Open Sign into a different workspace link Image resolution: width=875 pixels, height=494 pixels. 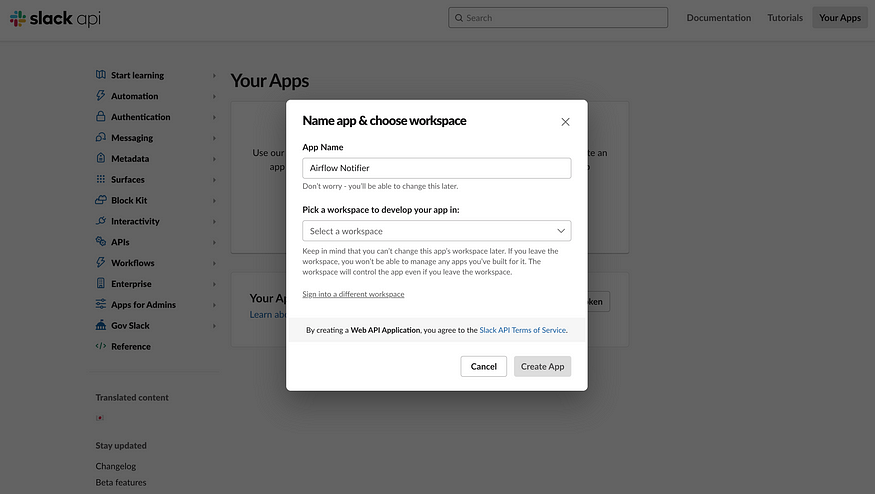click(x=353, y=294)
